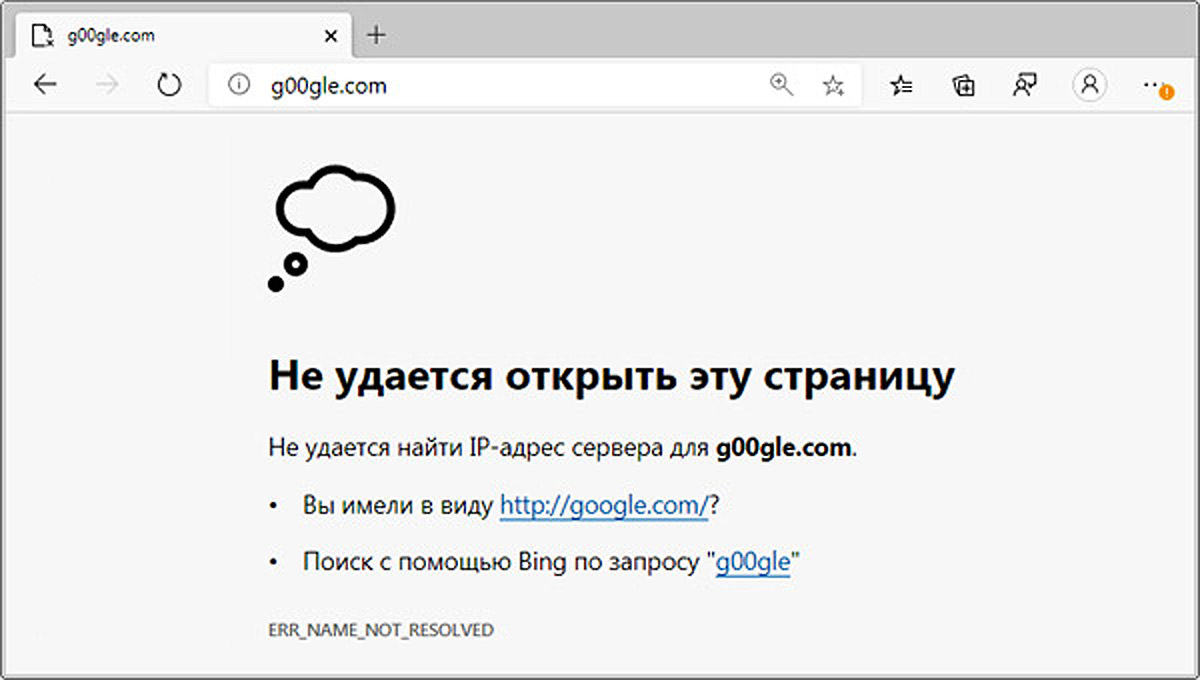Click the page icon on g00gle.com tab
The height and width of the screenshot is (680, 1200).
pos(42,36)
